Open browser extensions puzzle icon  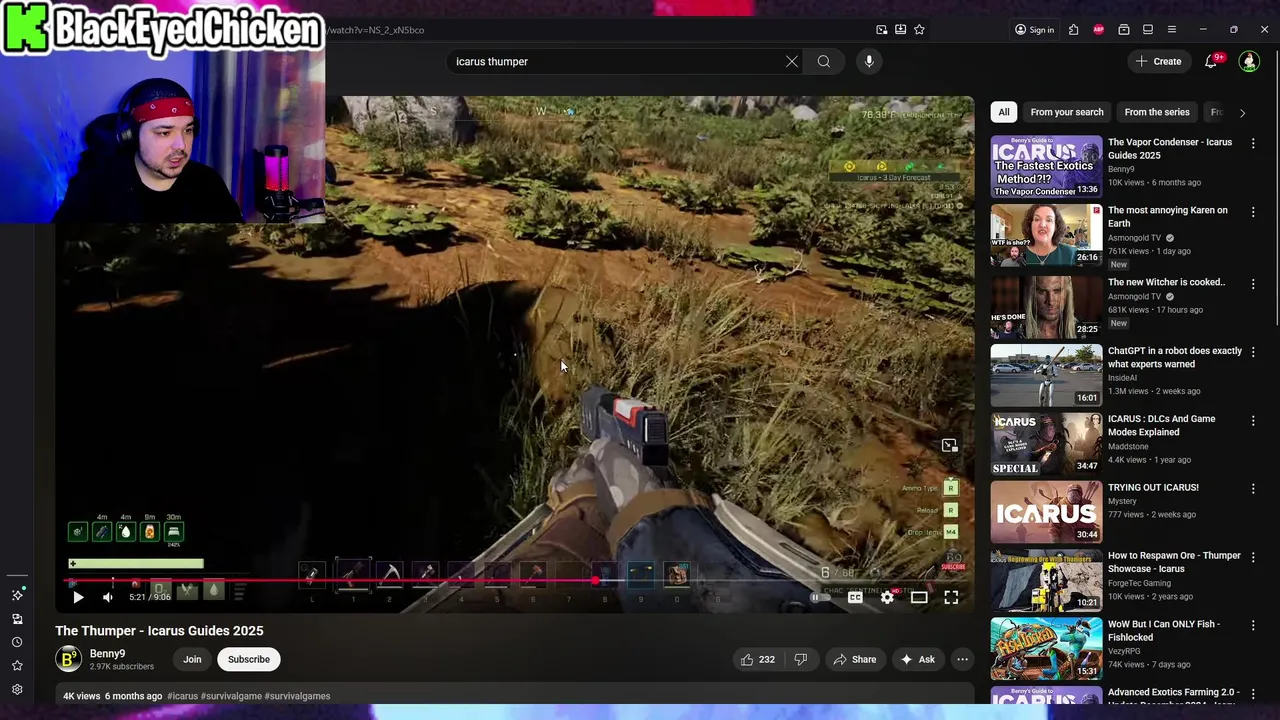click(1073, 30)
